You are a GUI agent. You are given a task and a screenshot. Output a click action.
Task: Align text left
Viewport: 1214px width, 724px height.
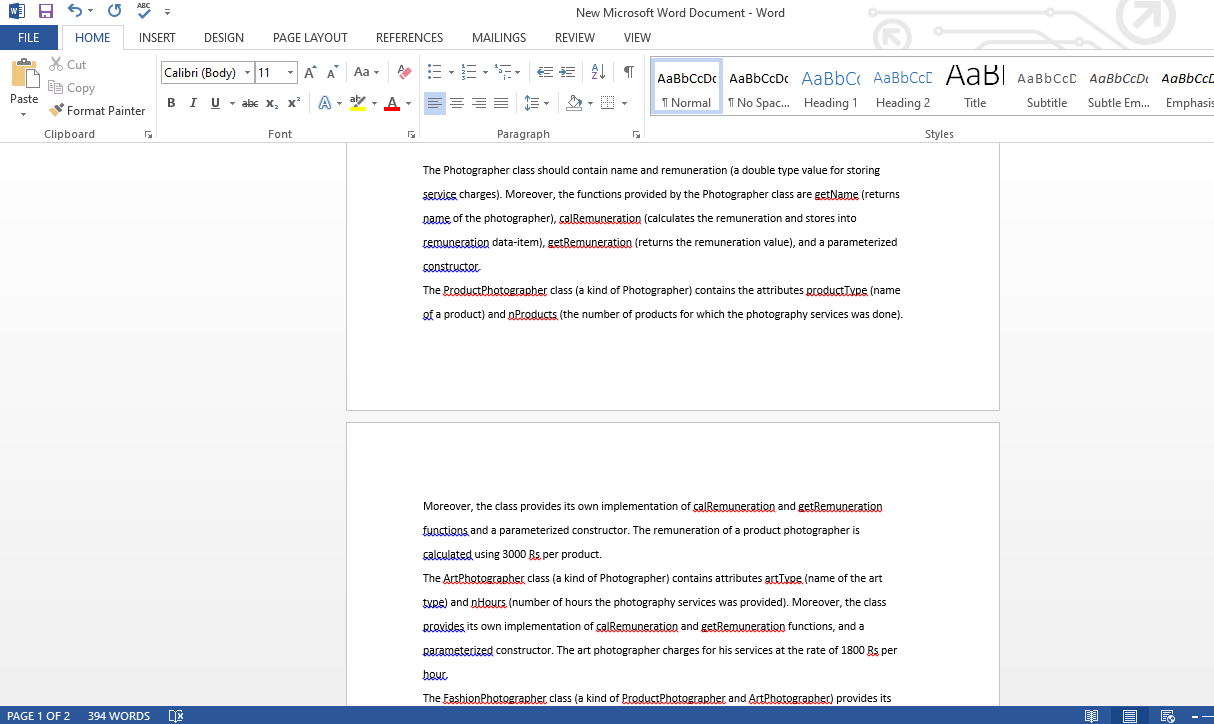pos(435,103)
